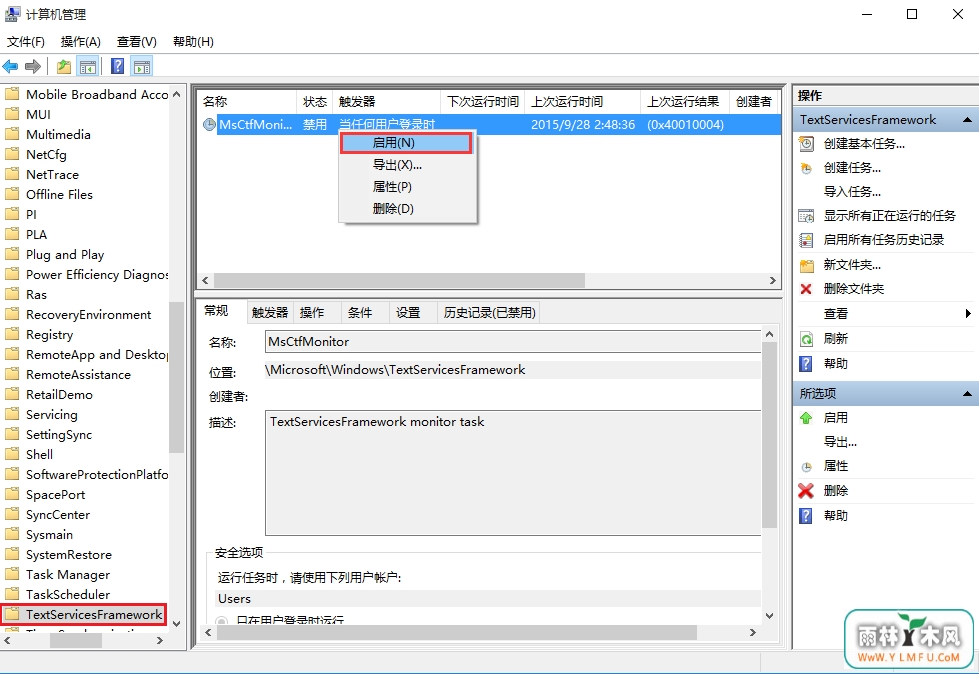Click the 新文件夹 folder icon
Screen dimensions: 979x674
pyautogui.click(x=807, y=265)
